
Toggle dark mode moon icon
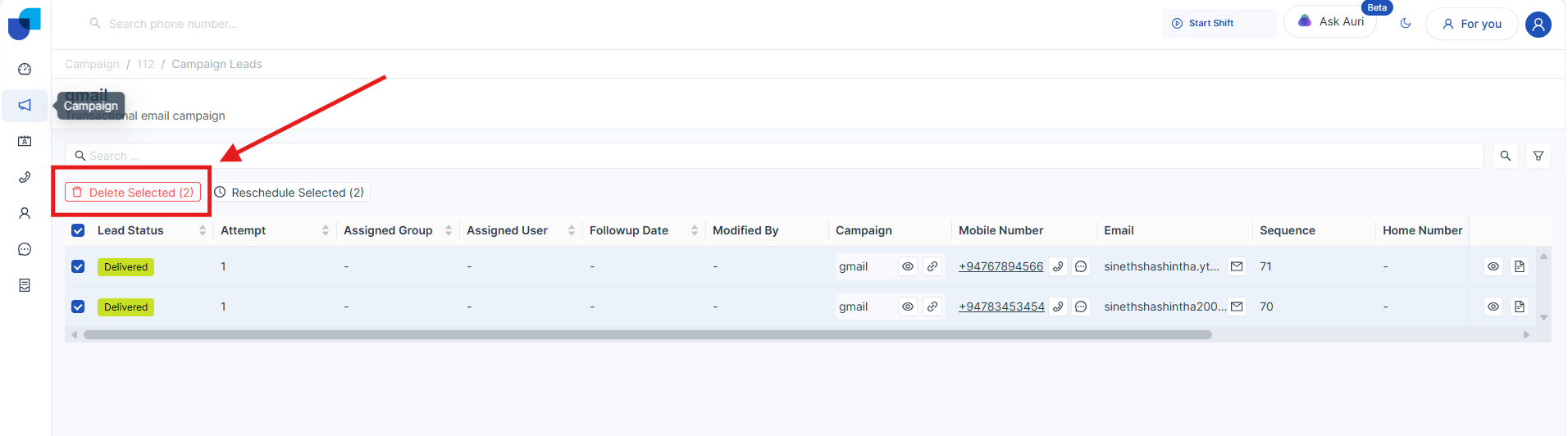click(x=1406, y=24)
